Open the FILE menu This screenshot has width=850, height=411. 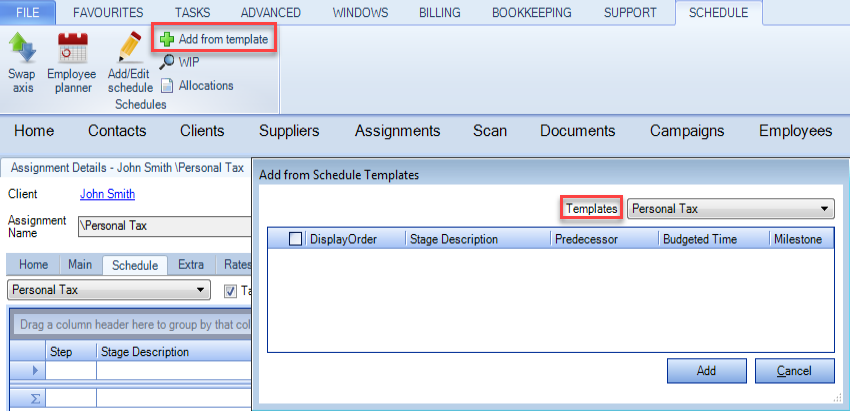coord(28,12)
